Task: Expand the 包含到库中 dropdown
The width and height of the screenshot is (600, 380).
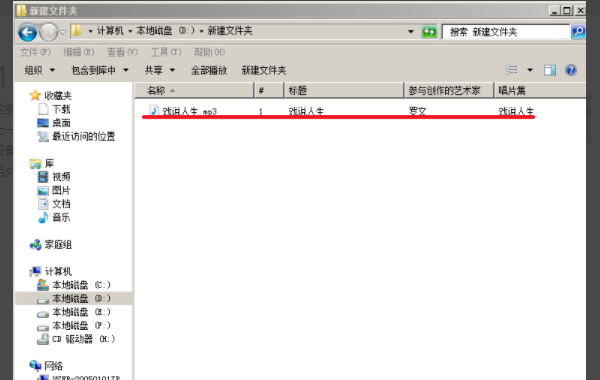Action: click(99, 70)
